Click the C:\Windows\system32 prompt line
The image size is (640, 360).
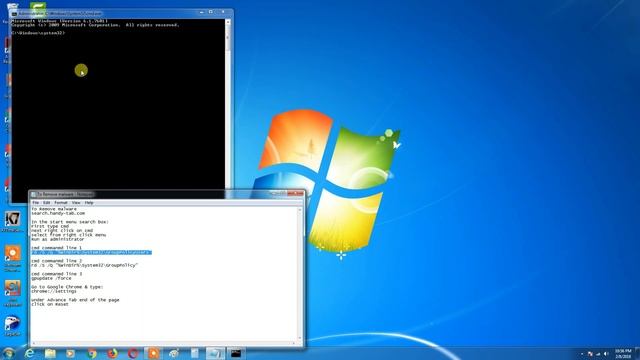pyautogui.click(x=38, y=33)
